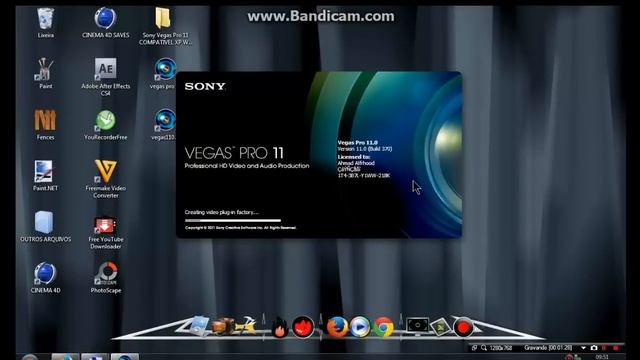This screenshot has height=360, width=640.
Task: Open the OUTROS ARQUIVOS folder
Action: pos(45,227)
